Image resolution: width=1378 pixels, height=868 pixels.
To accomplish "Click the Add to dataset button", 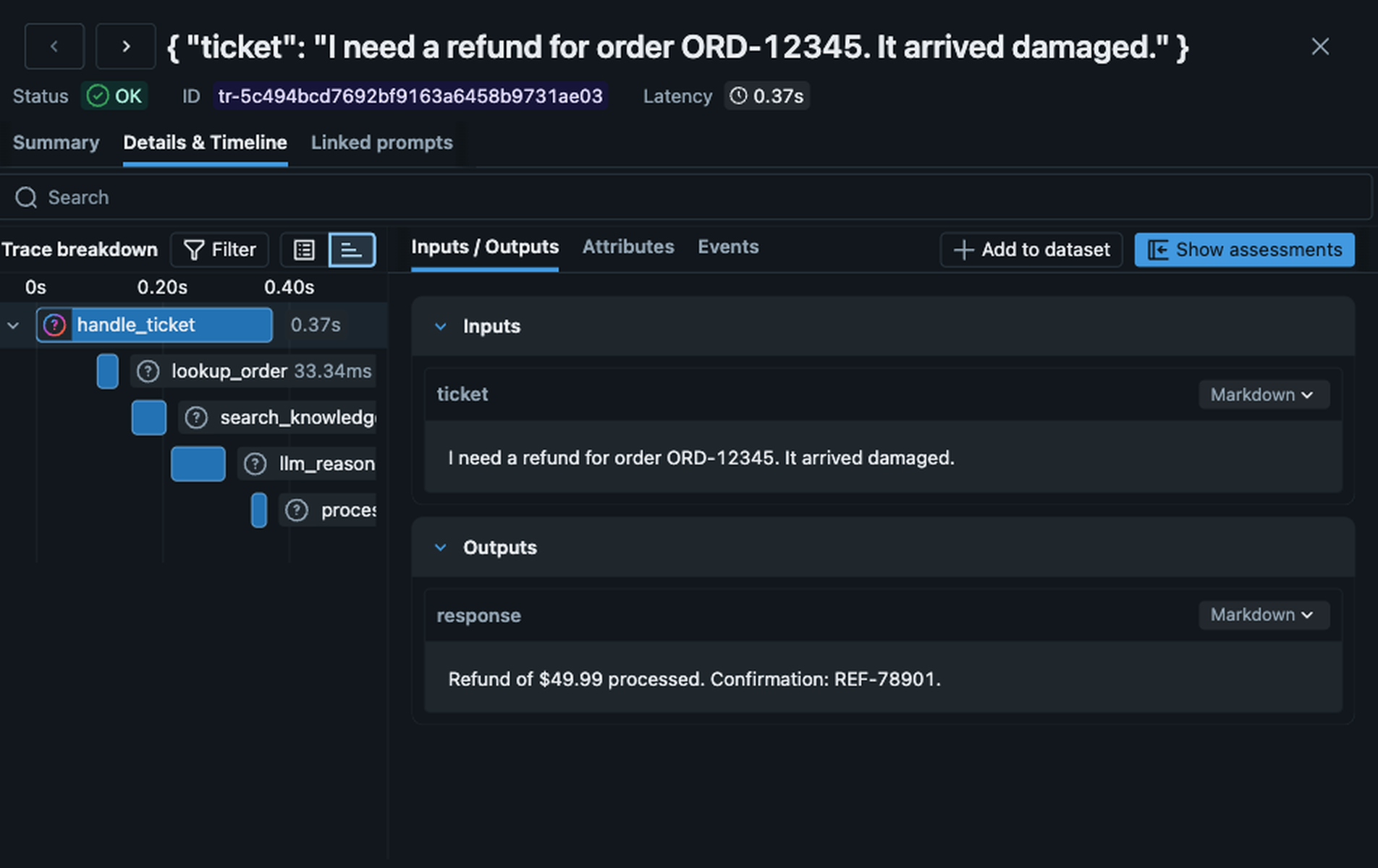I will (x=1031, y=250).
